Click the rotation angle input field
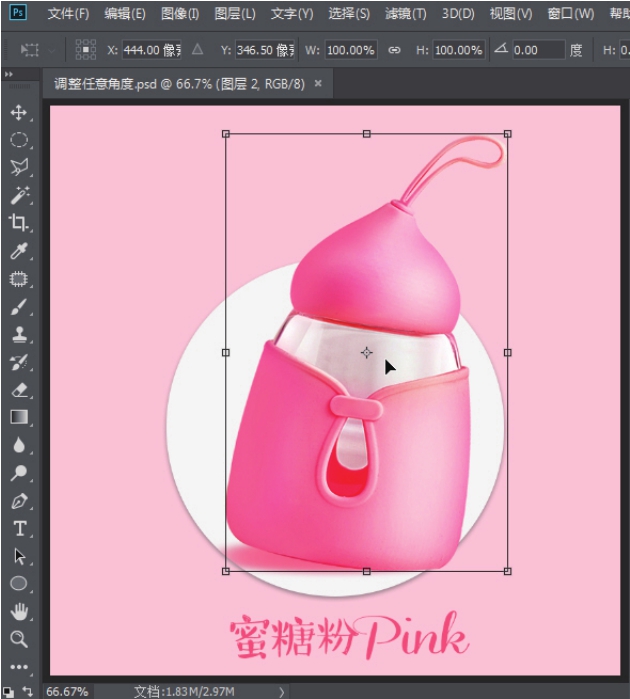The width and height of the screenshot is (630, 699). pyautogui.click(x=538, y=50)
